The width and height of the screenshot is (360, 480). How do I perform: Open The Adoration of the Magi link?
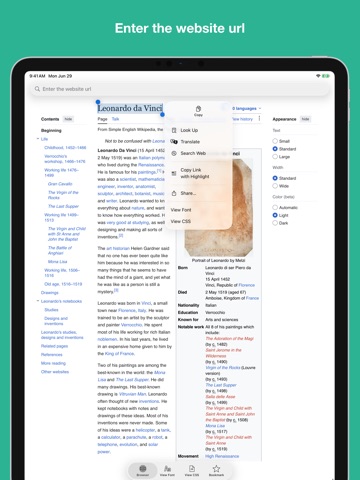click(x=230, y=339)
